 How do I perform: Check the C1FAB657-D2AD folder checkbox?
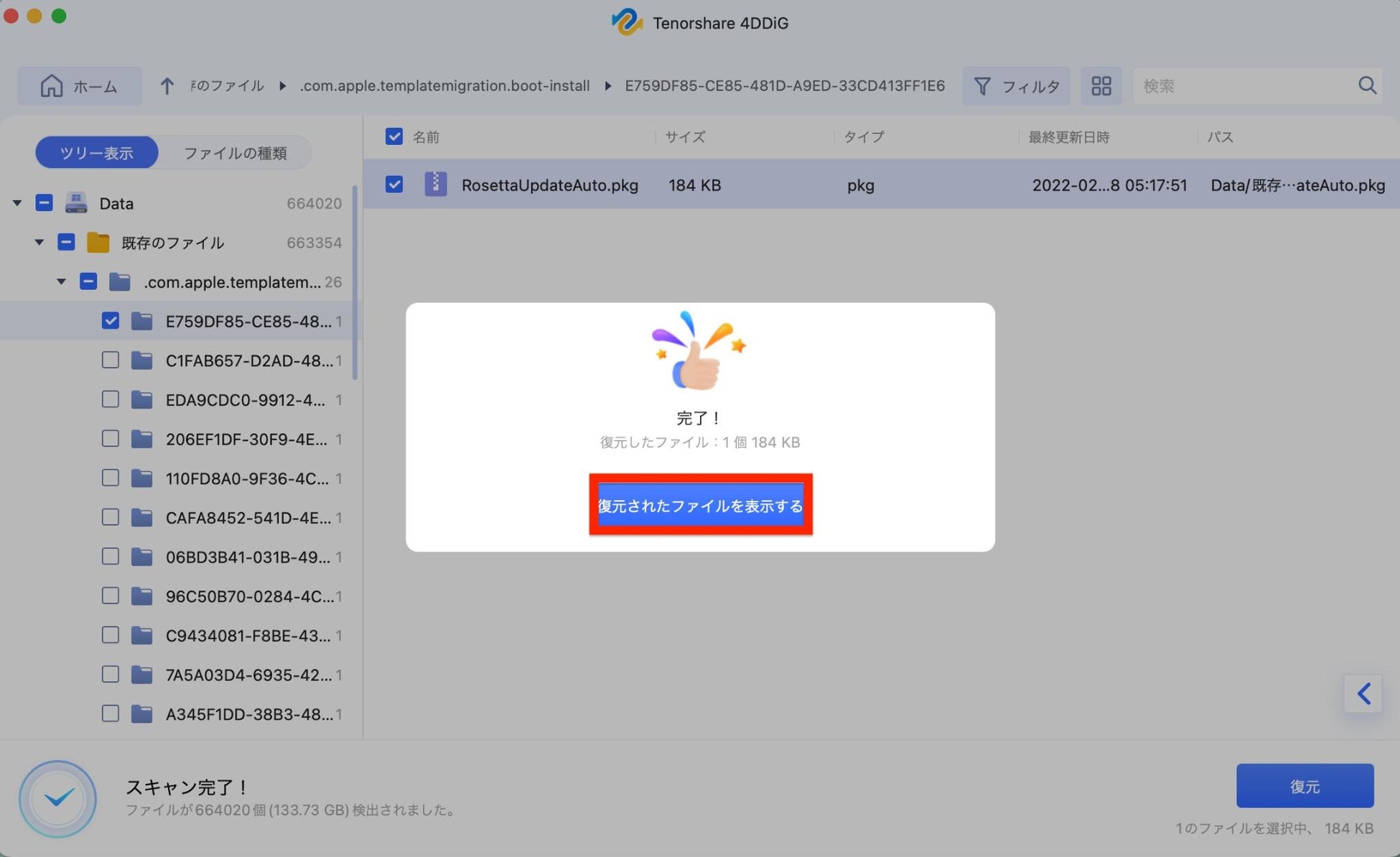pos(111,360)
